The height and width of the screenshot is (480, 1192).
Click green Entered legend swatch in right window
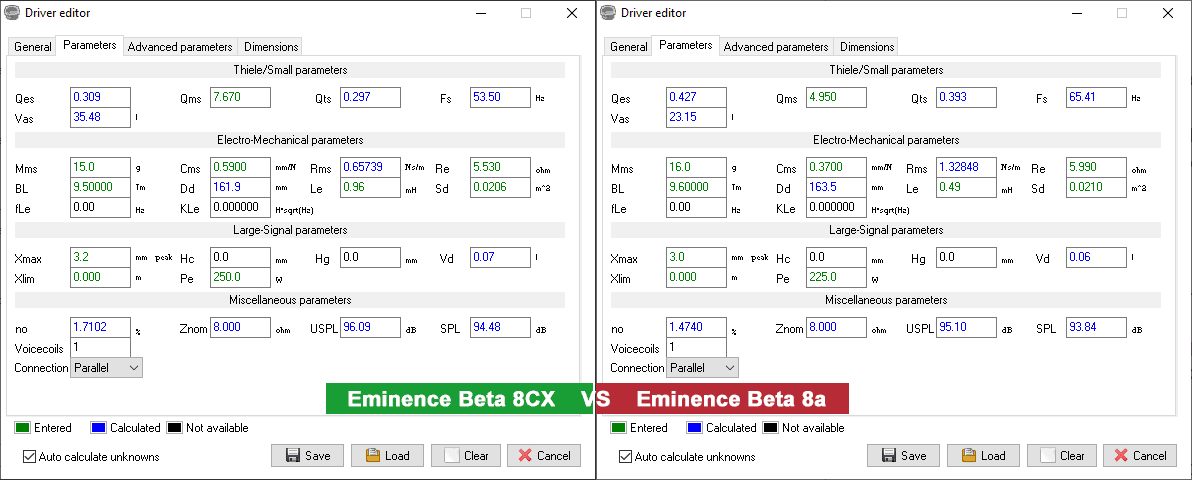pos(619,428)
